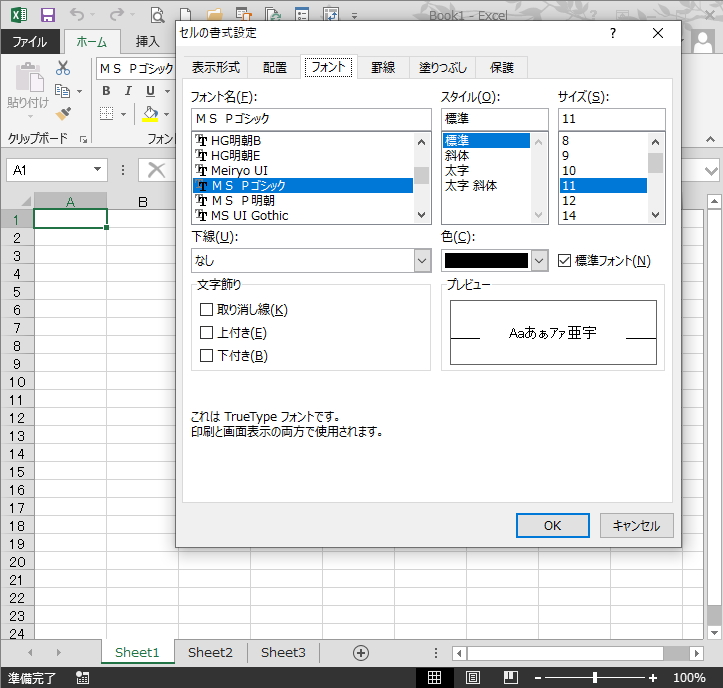Select size 14 in size list
The height and width of the screenshot is (688, 723).
603,216
